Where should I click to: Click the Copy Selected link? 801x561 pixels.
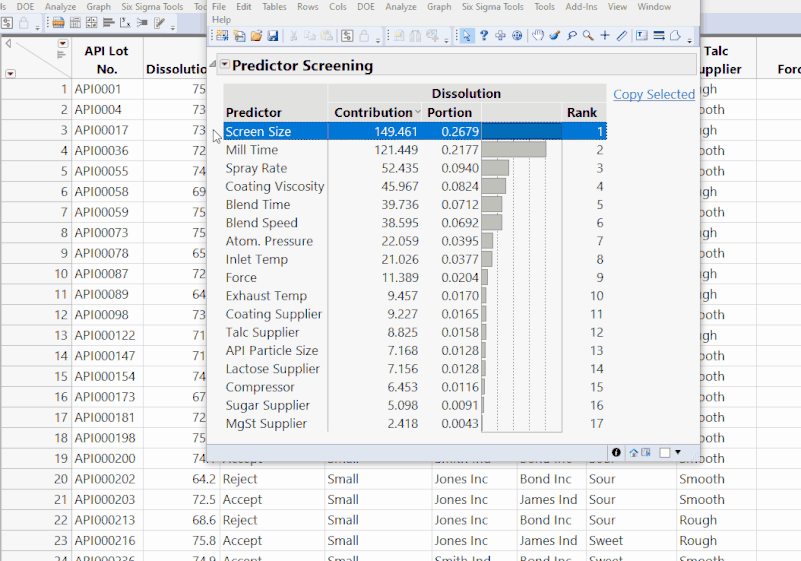pos(654,94)
